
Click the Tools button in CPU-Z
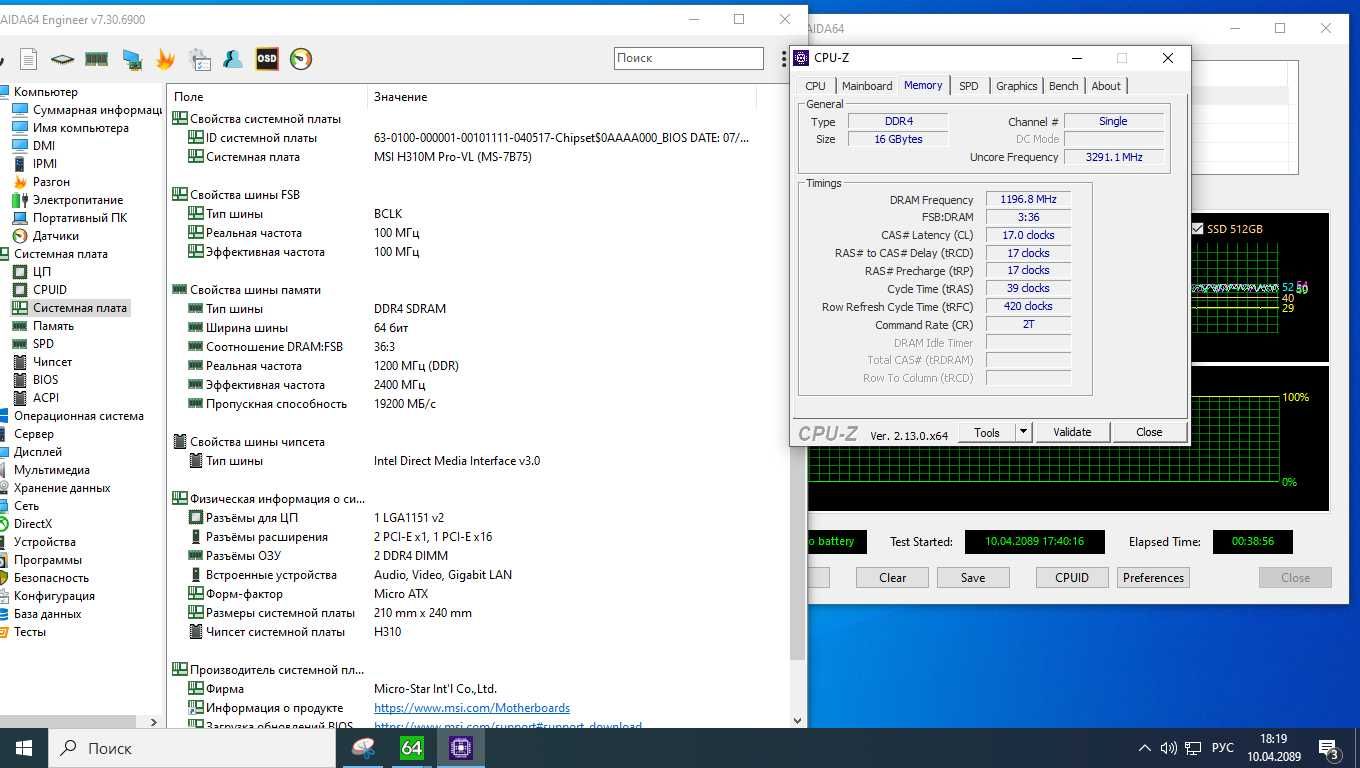point(987,432)
